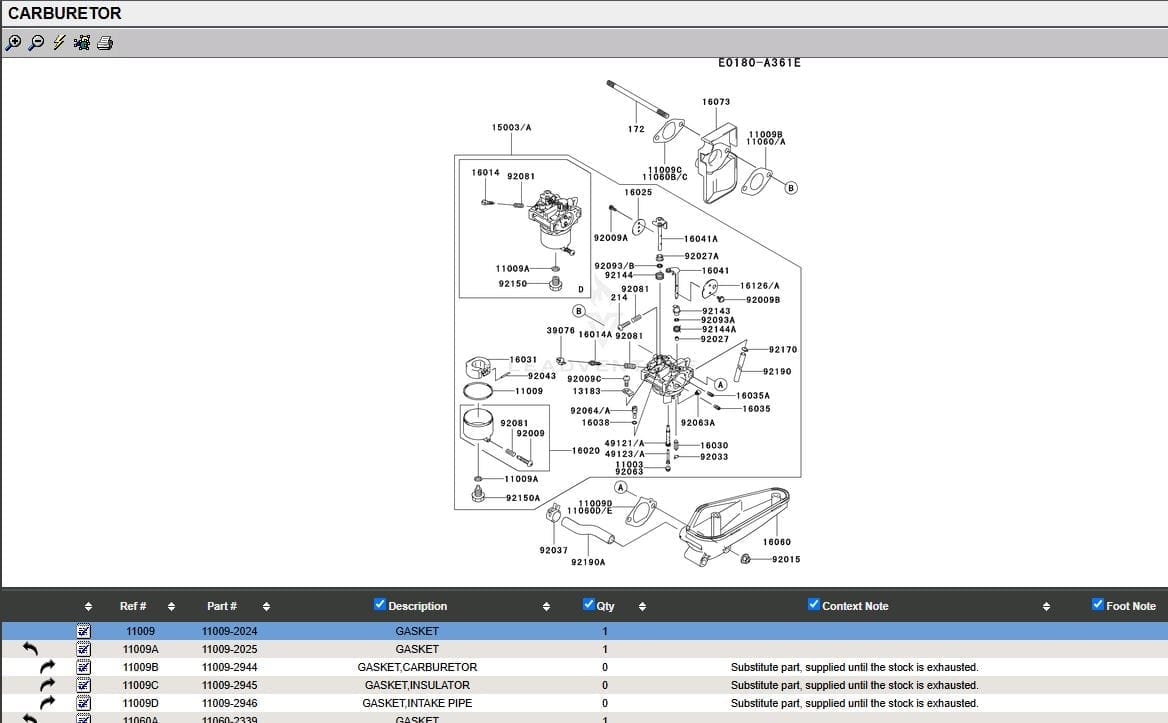Toggle the Foot Note column checkbox
This screenshot has height=723, width=1168.
(x=1098, y=604)
